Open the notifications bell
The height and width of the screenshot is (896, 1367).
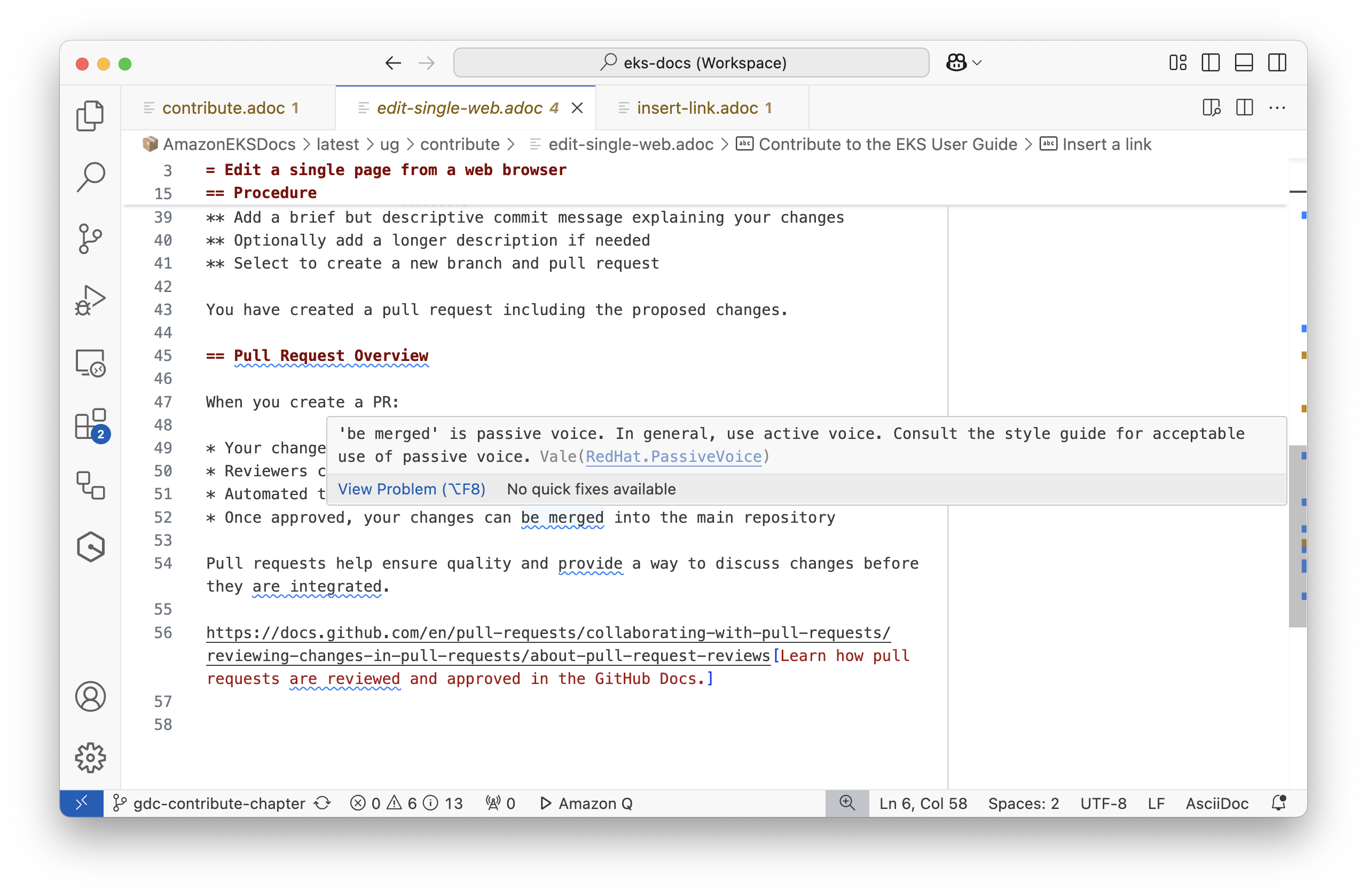pyautogui.click(x=1279, y=803)
